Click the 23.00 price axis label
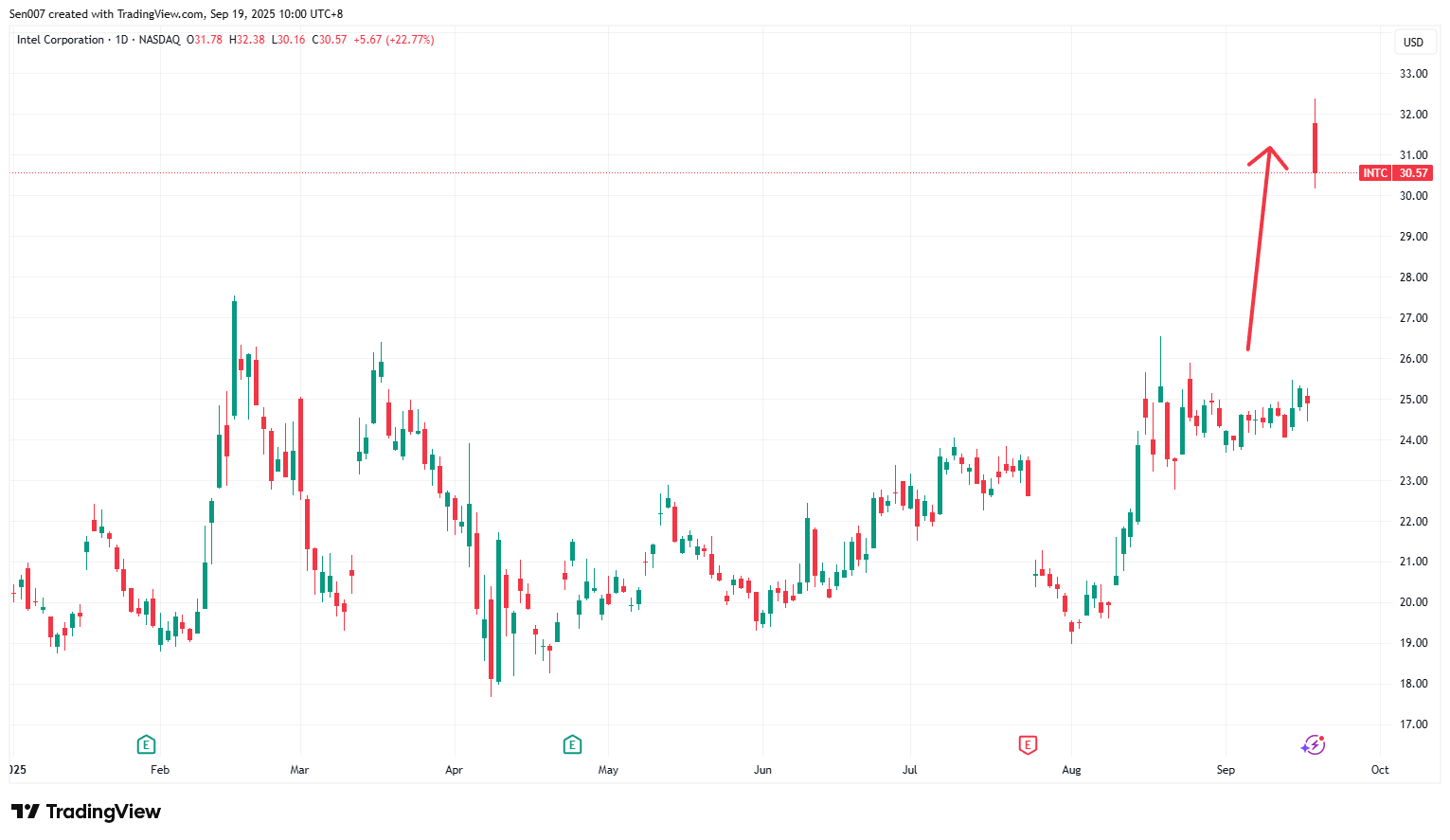The image size is (1450, 840). (x=1413, y=481)
